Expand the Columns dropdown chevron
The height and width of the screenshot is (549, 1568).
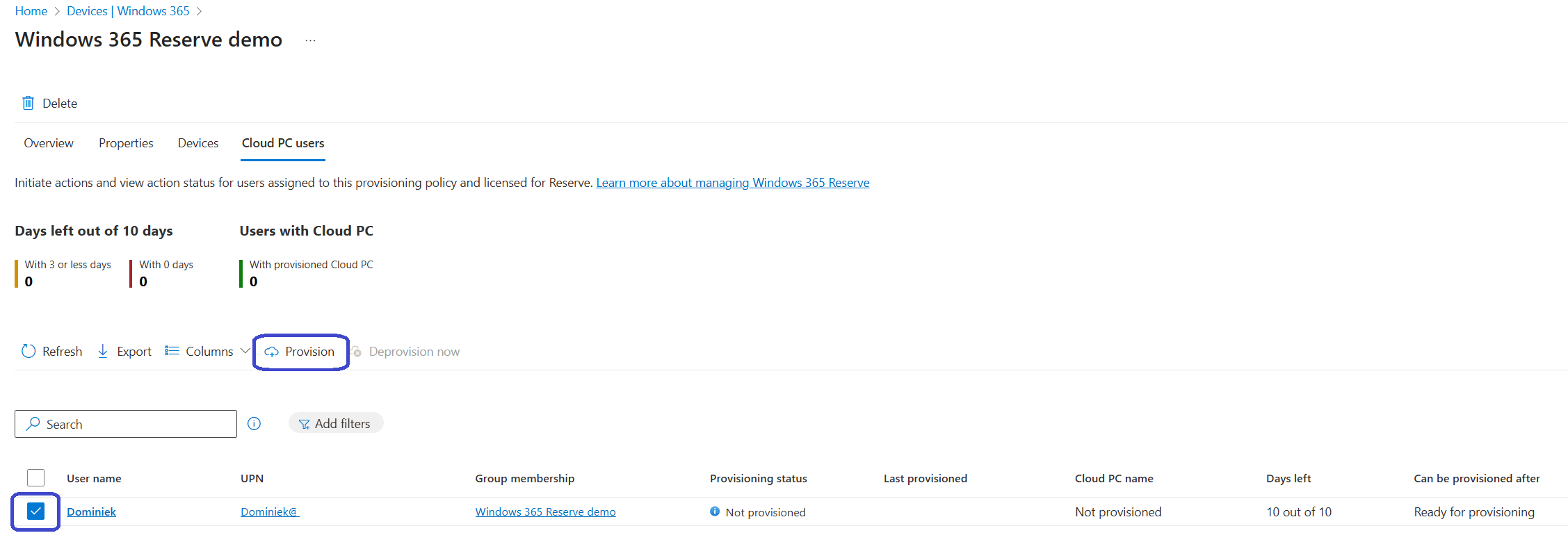coord(245,351)
